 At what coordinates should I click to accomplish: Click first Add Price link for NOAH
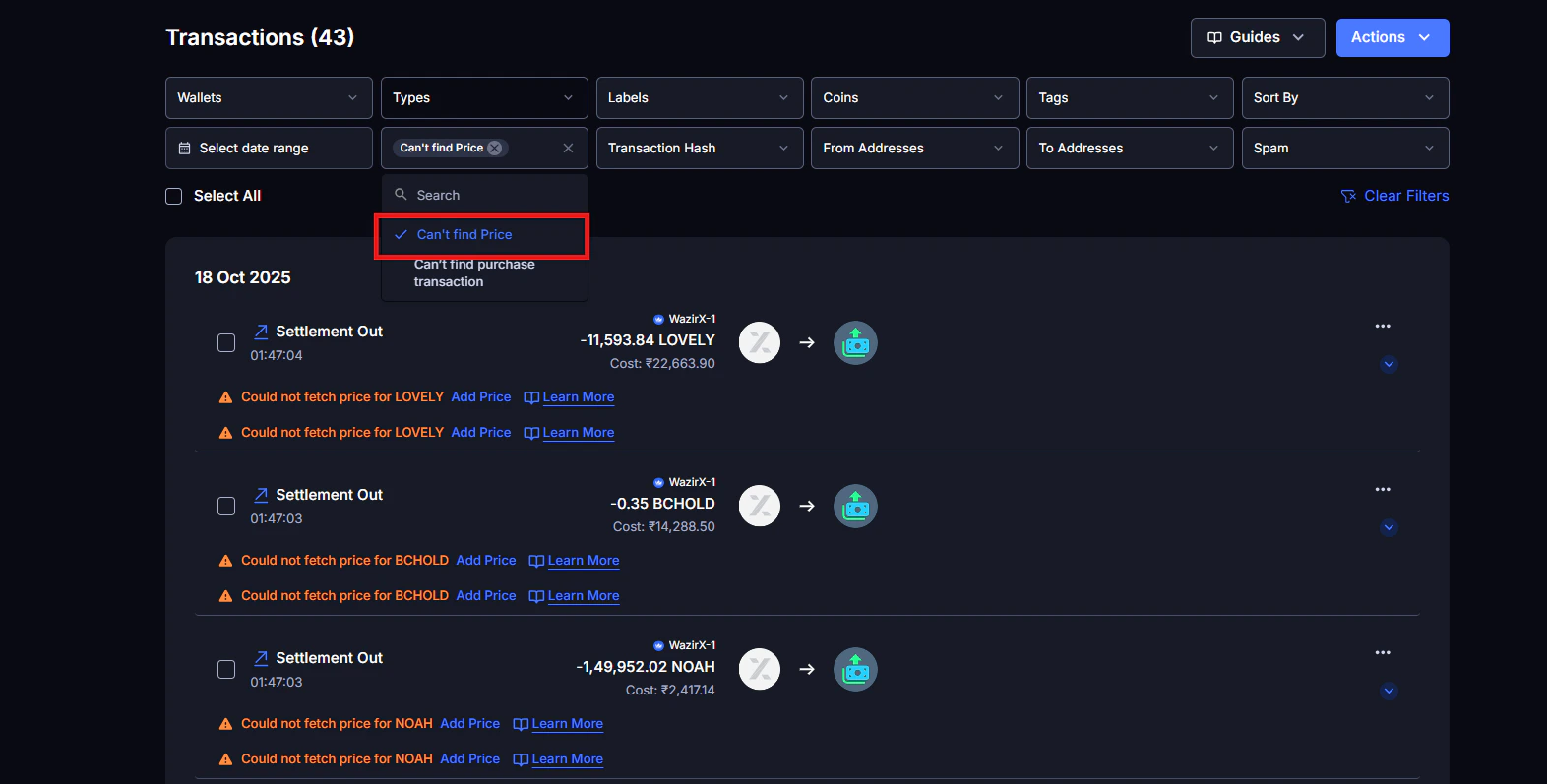[470, 724]
